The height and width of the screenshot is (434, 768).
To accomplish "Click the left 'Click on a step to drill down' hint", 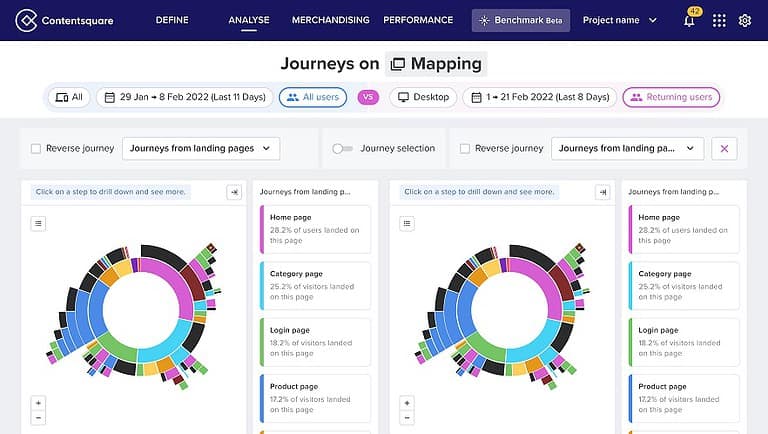I will tap(111, 192).
